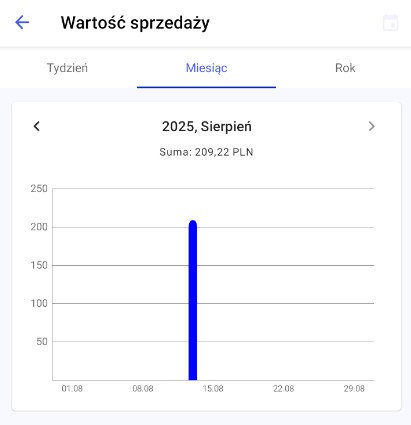Click the 50 gridline label
This screenshot has width=411, height=425.
coord(42,342)
